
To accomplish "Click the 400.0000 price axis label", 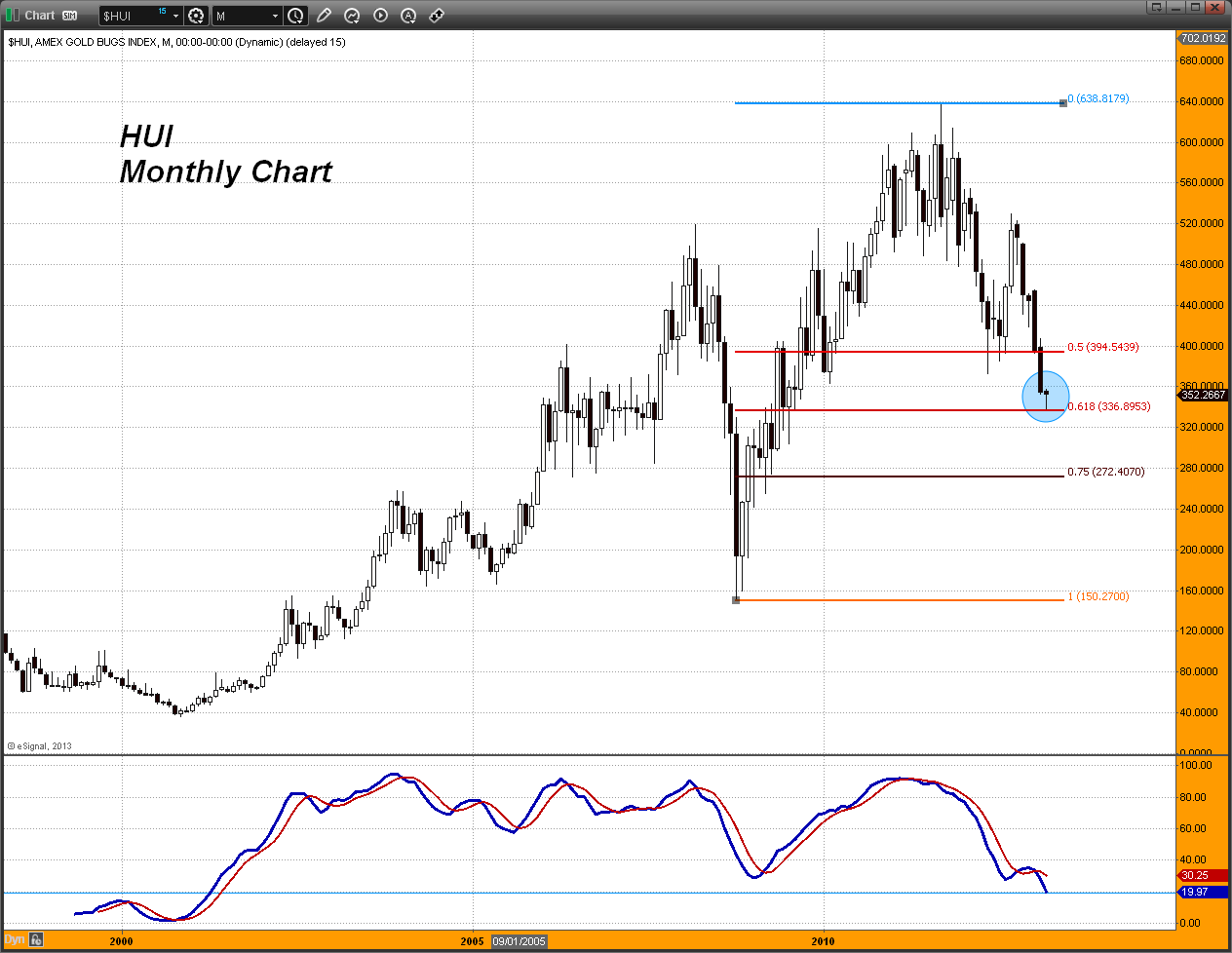I will (x=1202, y=346).
